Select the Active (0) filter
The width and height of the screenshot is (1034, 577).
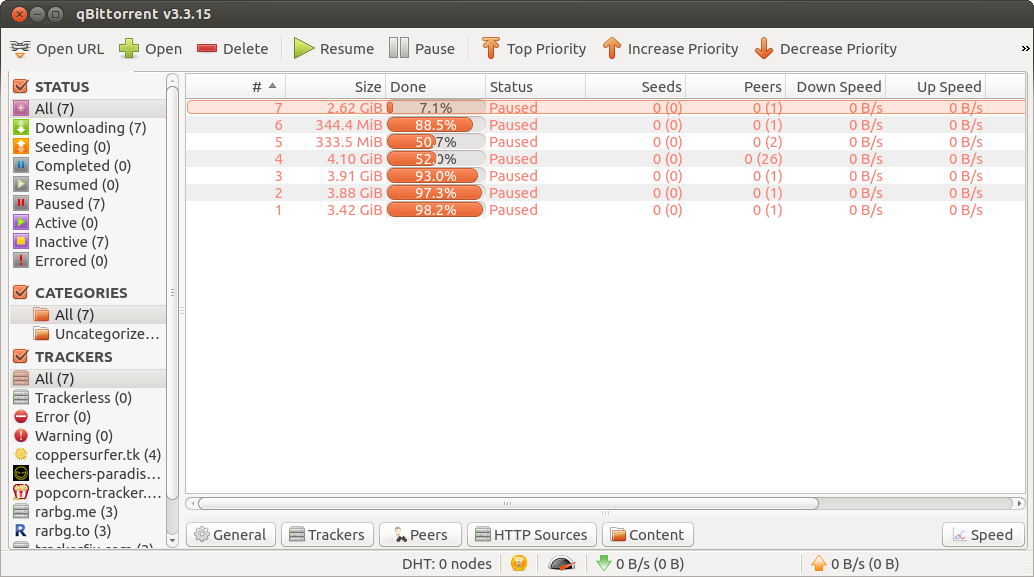tap(88, 223)
